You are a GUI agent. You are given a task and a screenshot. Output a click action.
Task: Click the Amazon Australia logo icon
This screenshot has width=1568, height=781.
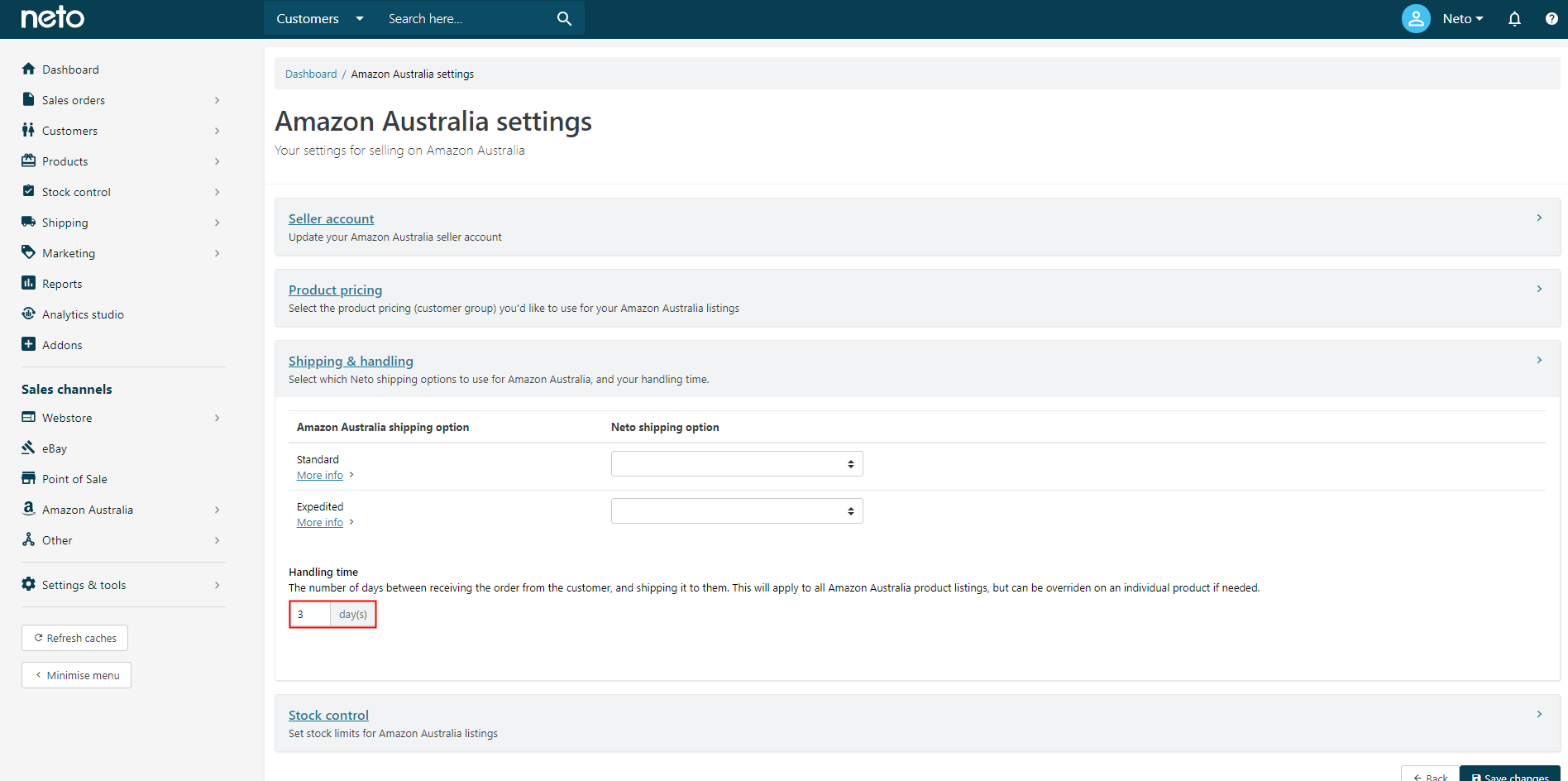28,509
